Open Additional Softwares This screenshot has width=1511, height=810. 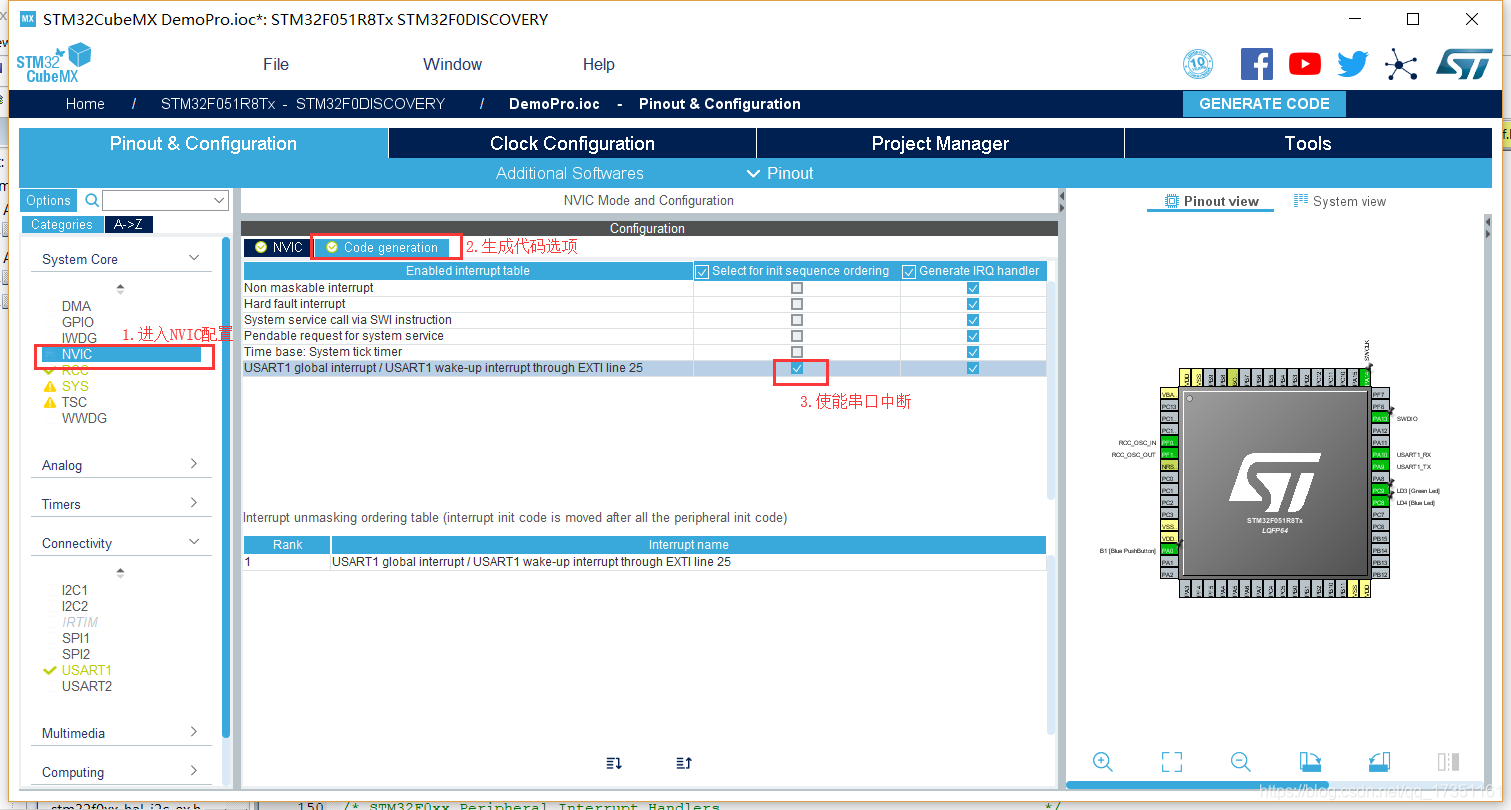(x=570, y=173)
